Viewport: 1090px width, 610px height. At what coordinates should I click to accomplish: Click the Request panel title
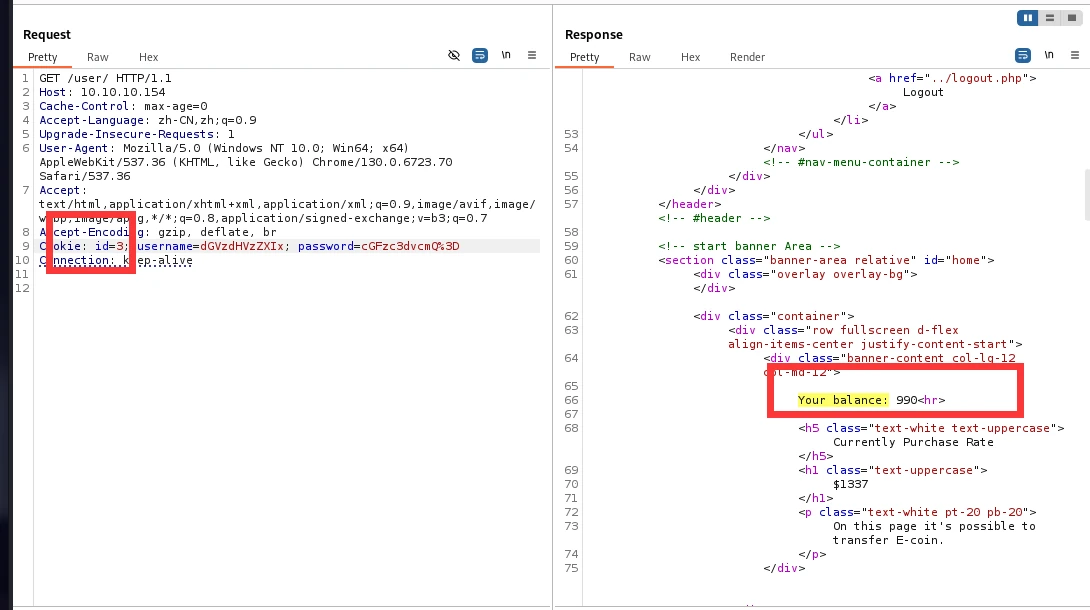47,35
